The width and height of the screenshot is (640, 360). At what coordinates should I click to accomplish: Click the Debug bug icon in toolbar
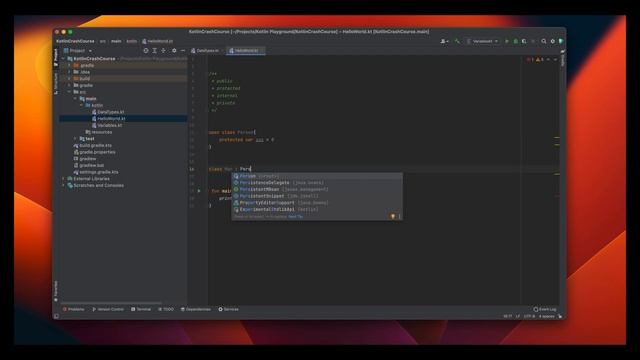(516, 41)
